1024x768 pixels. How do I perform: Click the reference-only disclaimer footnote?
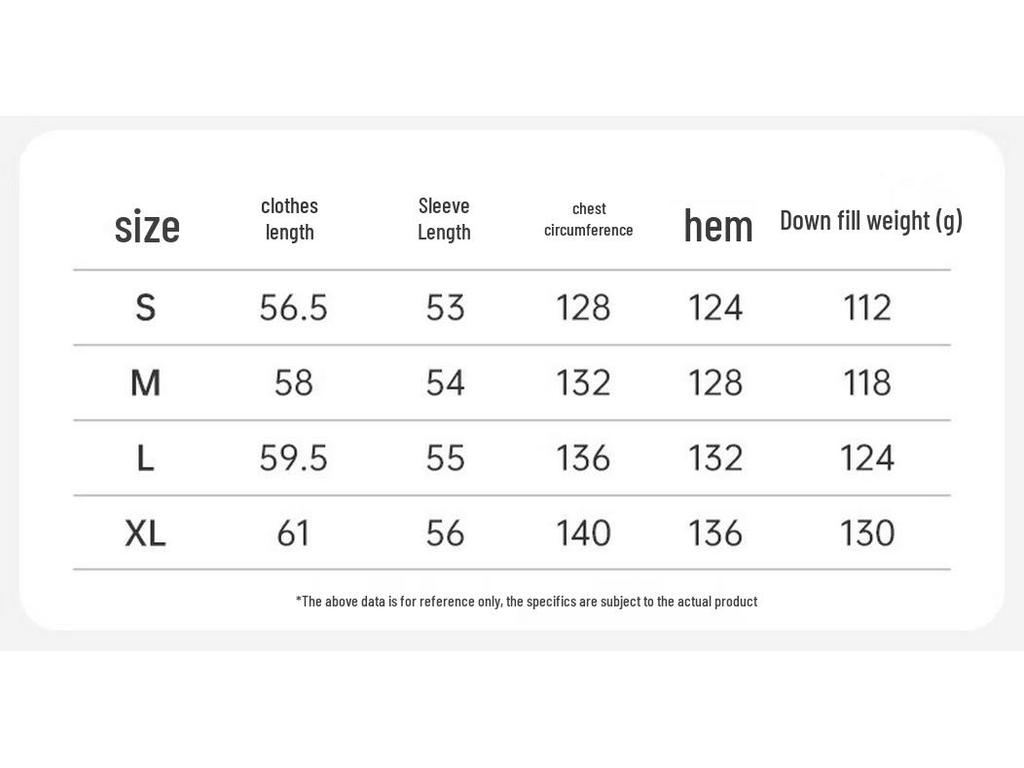(527, 601)
